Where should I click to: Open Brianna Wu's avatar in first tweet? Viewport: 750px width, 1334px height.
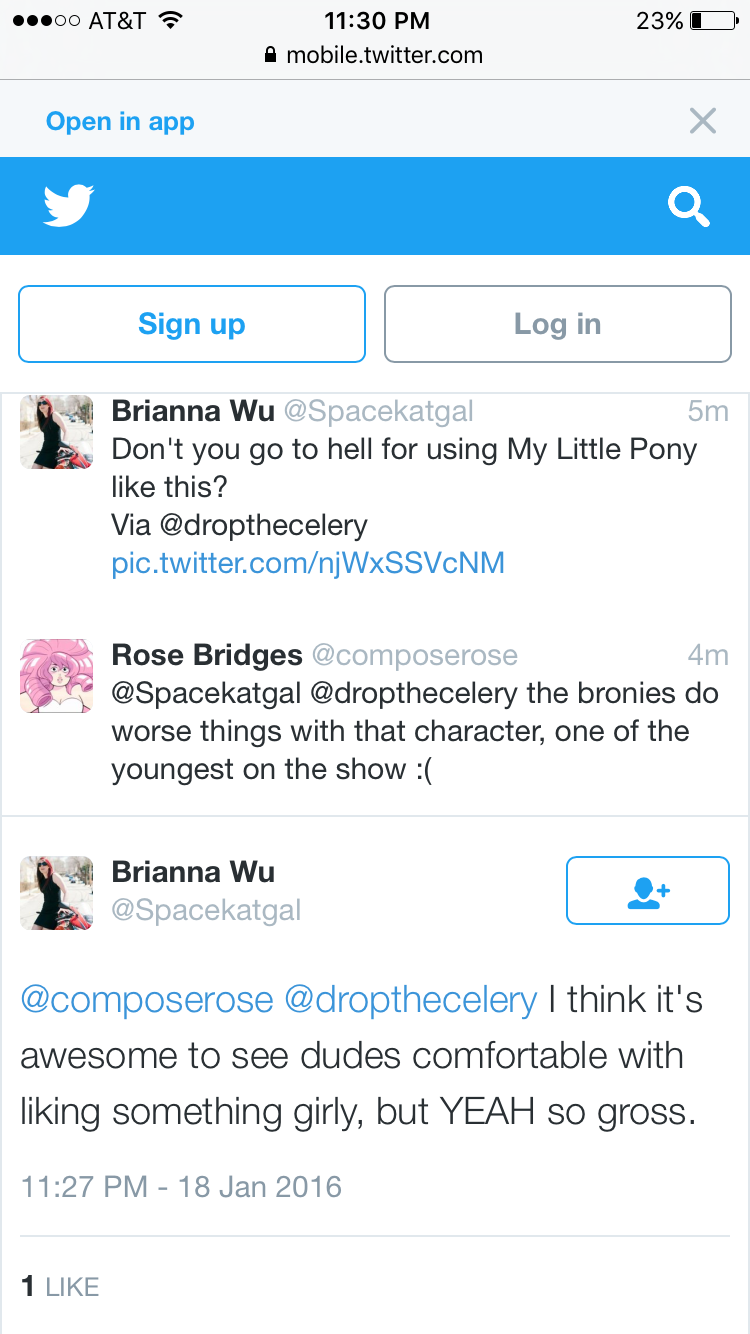point(56,432)
